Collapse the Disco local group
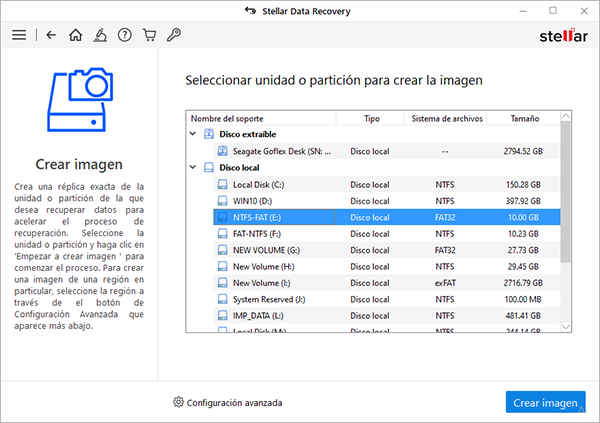Image resolution: width=600 pixels, height=423 pixels. click(192, 167)
